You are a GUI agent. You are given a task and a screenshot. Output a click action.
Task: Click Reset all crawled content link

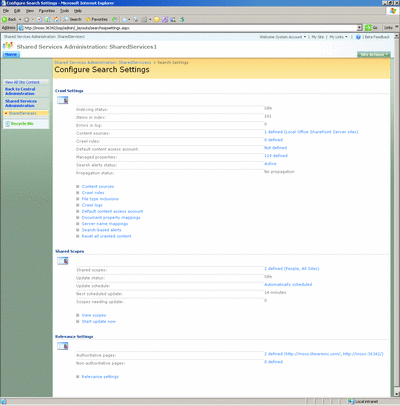coord(106,236)
